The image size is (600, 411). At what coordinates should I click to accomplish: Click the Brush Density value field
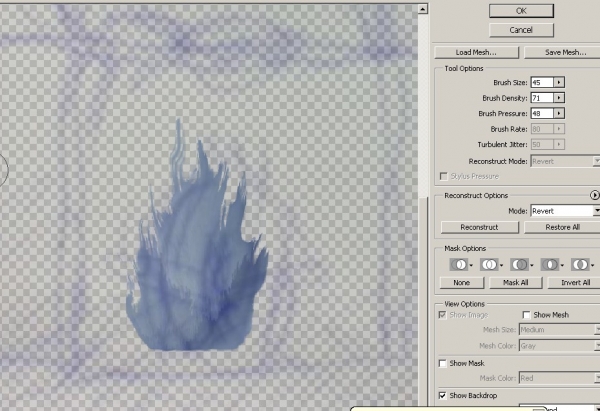tap(542, 98)
